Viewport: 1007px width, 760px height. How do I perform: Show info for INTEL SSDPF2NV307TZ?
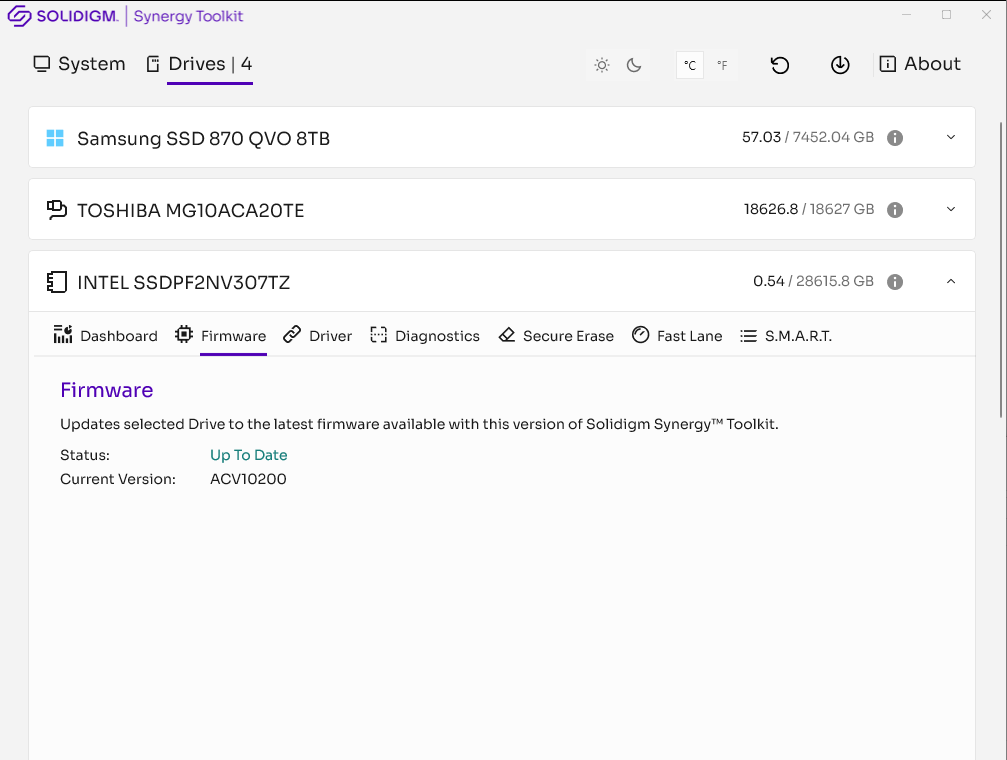895,282
